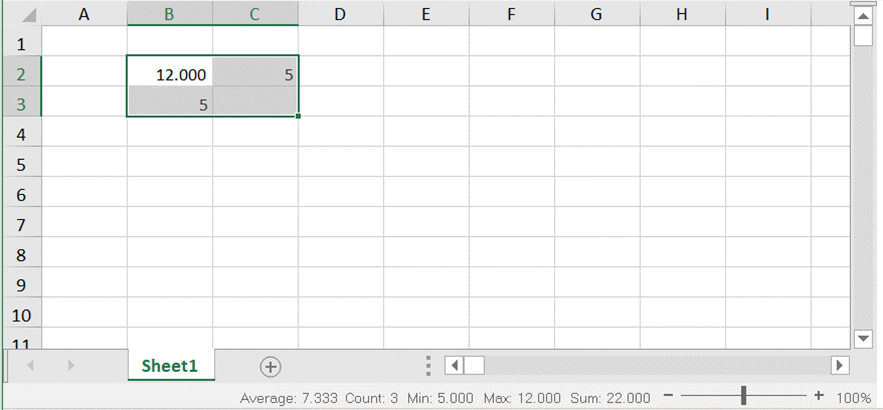Click the next sheet navigation arrow
883x410 pixels.
click(70, 366)
